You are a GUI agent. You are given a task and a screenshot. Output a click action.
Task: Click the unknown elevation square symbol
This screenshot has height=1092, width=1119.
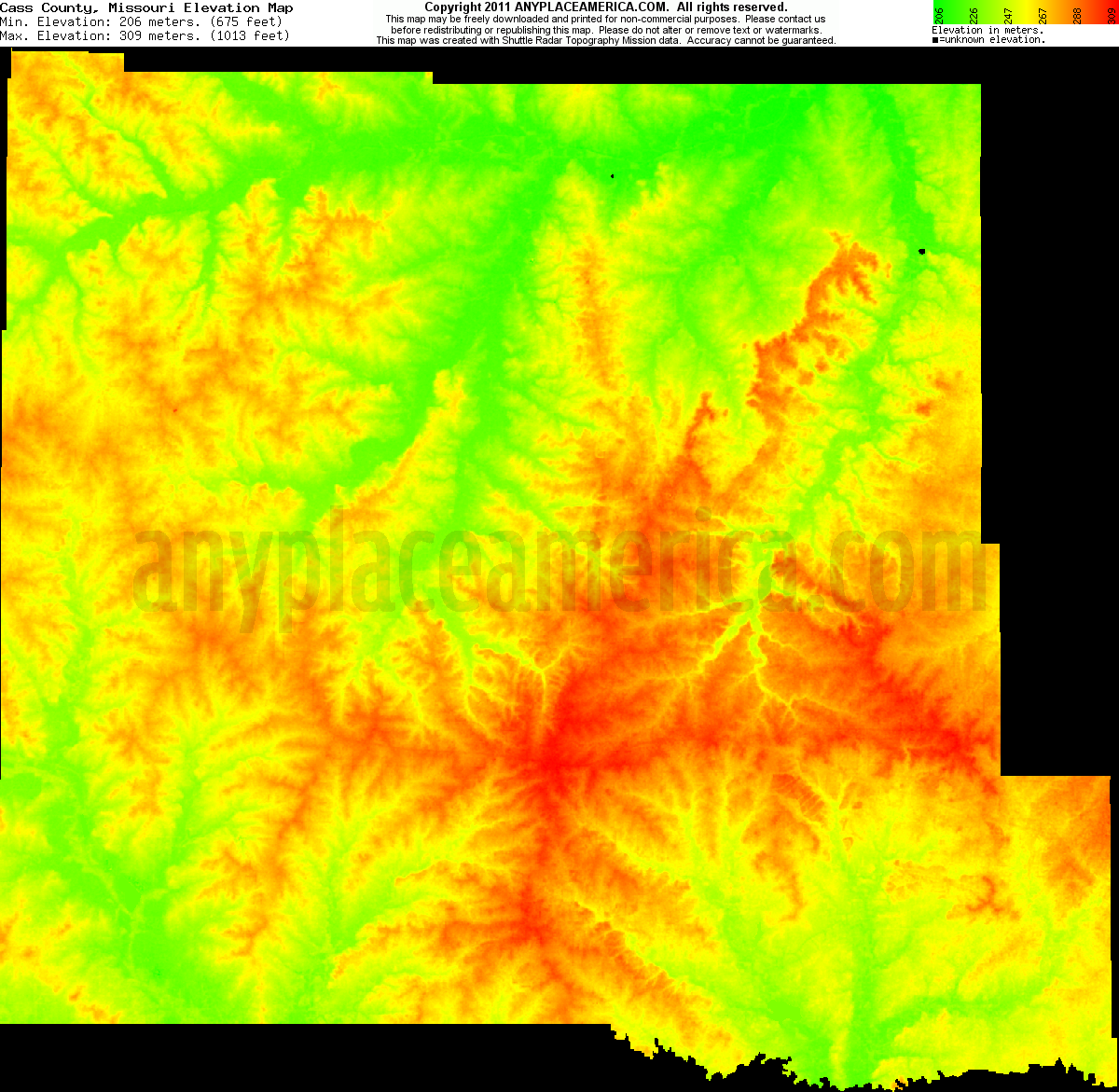tap(935, 40)
